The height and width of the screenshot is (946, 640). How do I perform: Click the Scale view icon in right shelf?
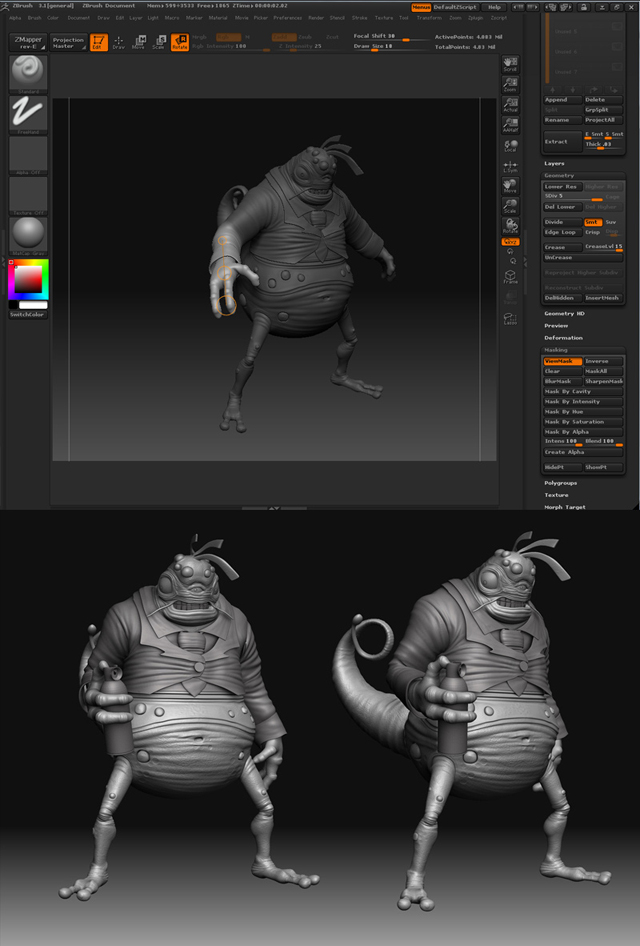click(510, 206)
